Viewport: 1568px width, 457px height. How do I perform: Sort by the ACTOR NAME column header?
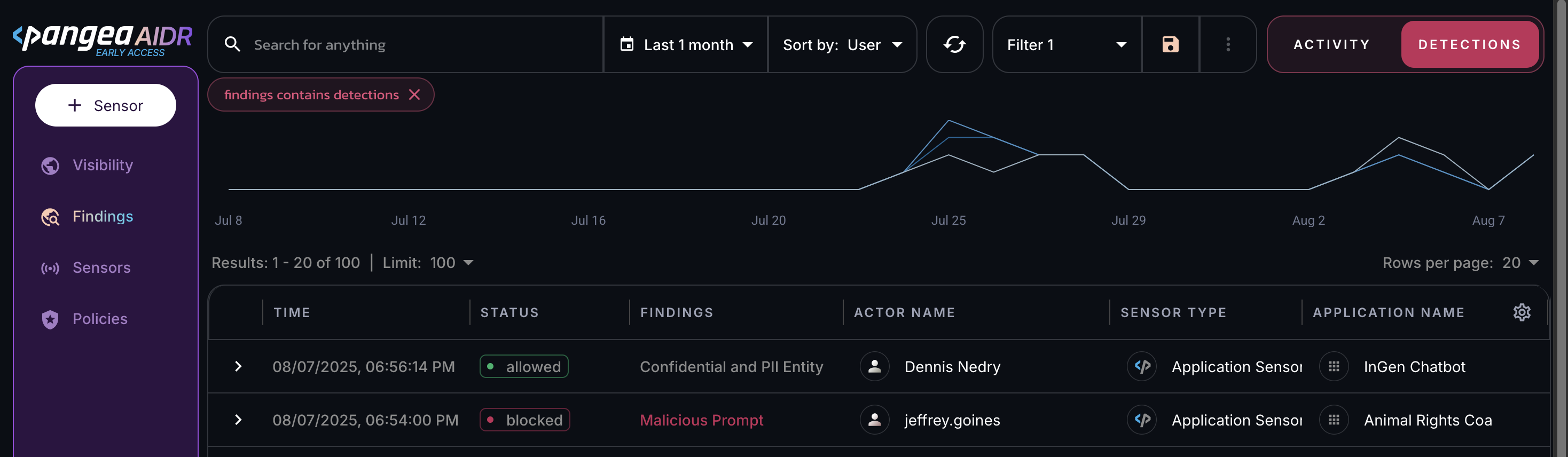904,312
